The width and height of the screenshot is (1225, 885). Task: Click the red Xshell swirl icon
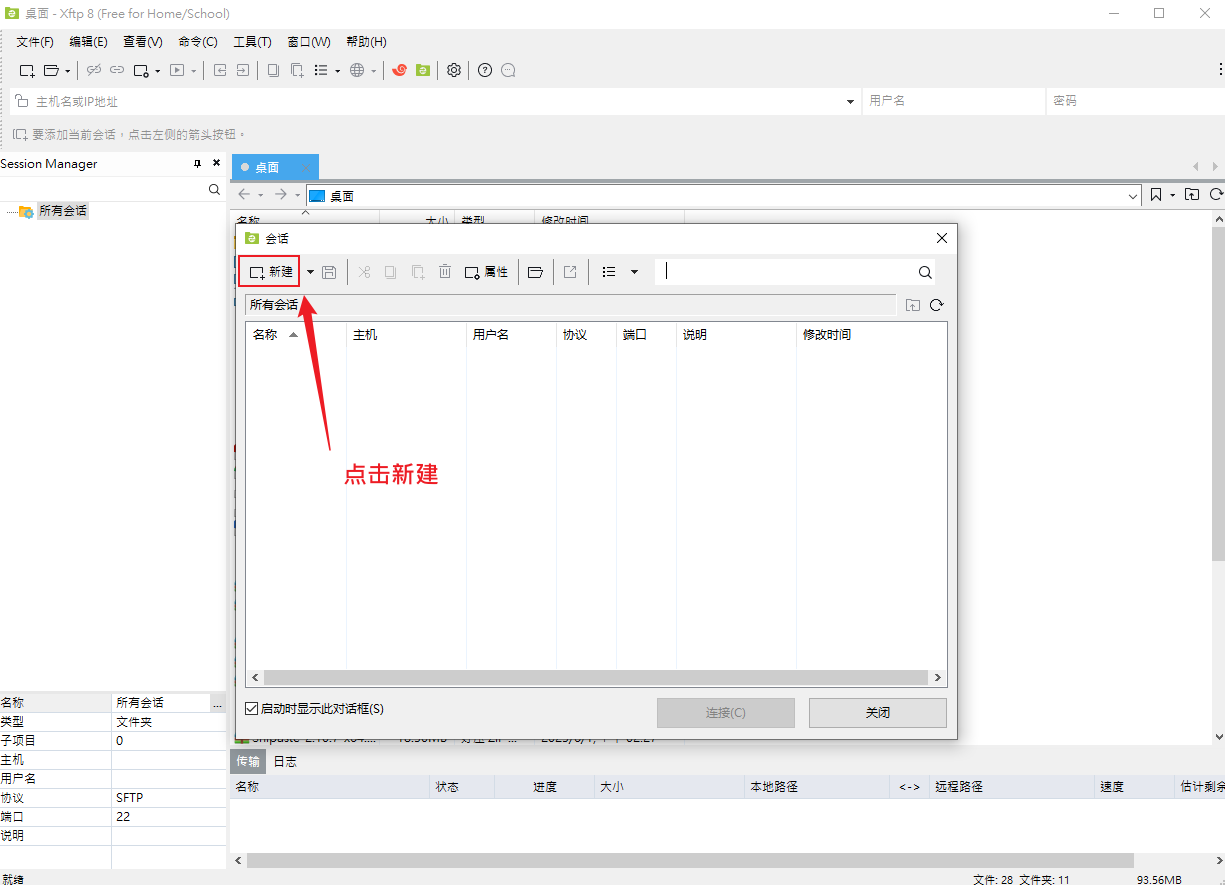pos(399,70)
